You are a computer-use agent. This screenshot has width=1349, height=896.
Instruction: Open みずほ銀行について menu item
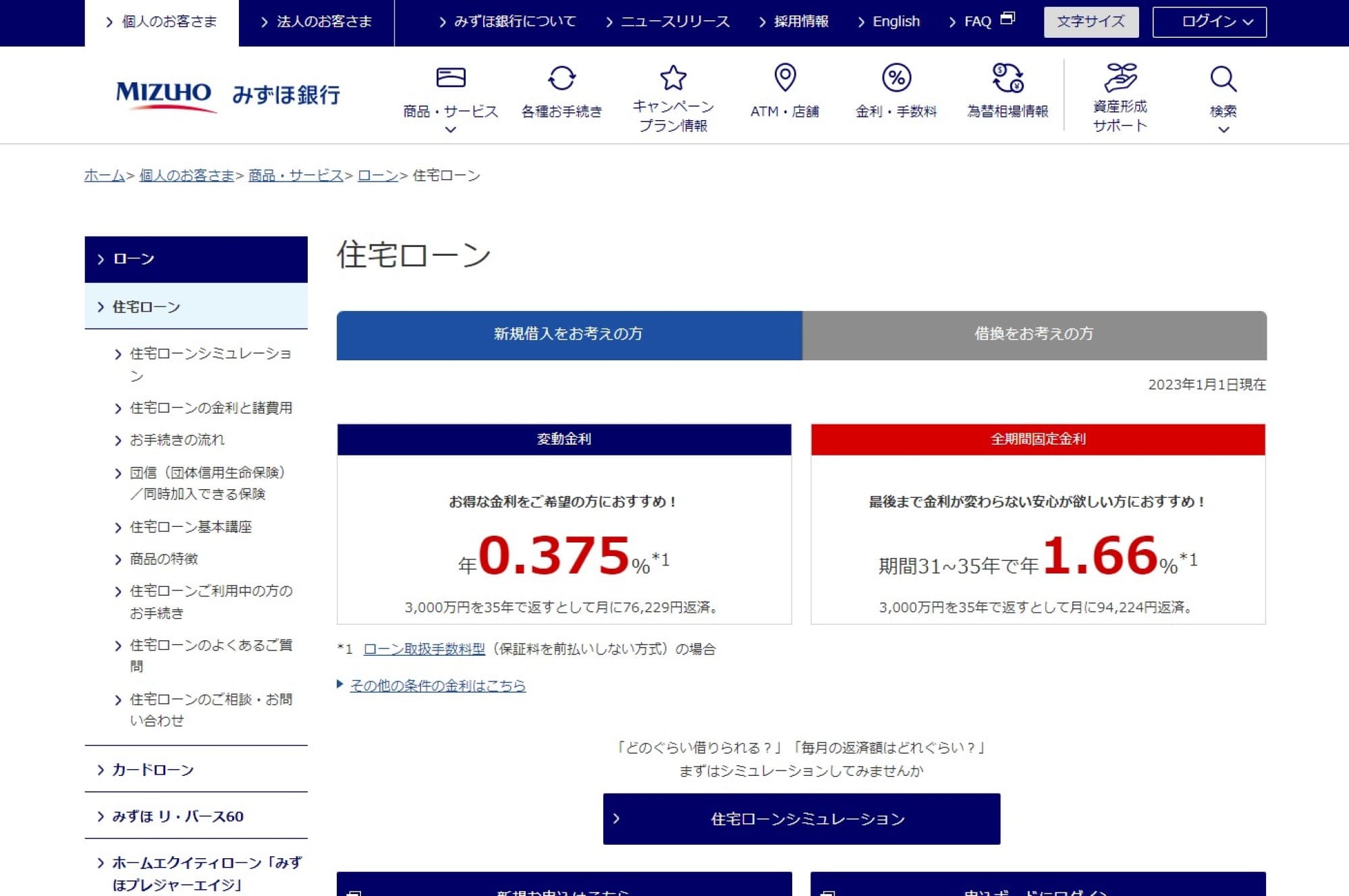tap(507, 22)
